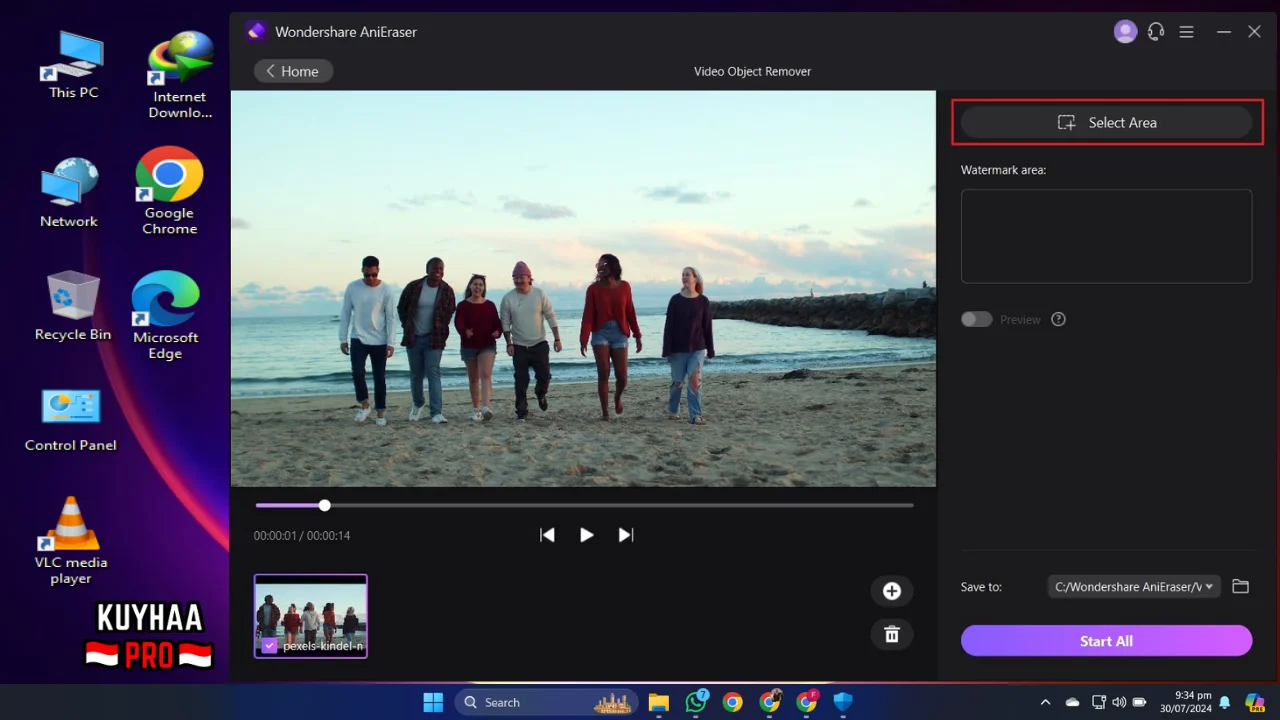
Task: Select the Microsoft Edge desktop shortcut
Action: [165, 315]
